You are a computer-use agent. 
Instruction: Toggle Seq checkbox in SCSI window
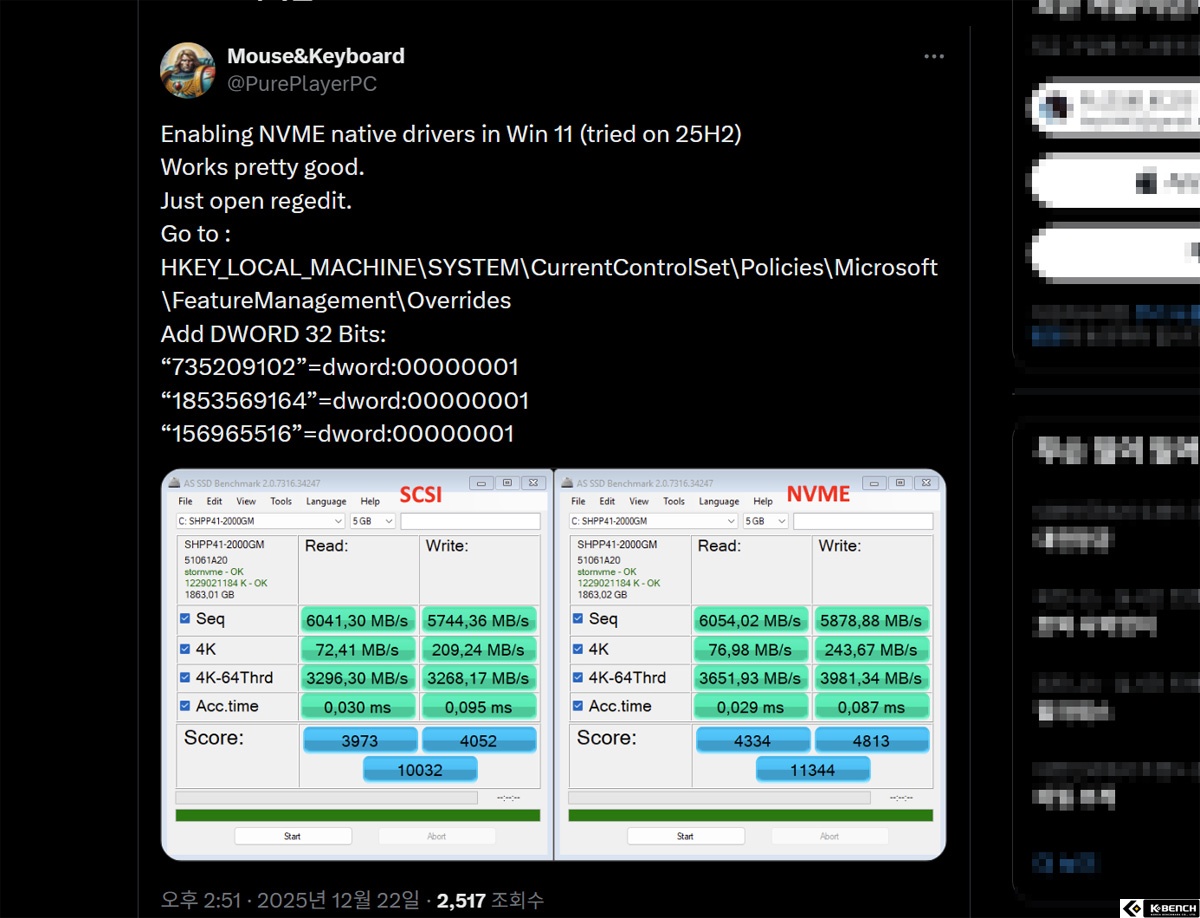point(185,618)
